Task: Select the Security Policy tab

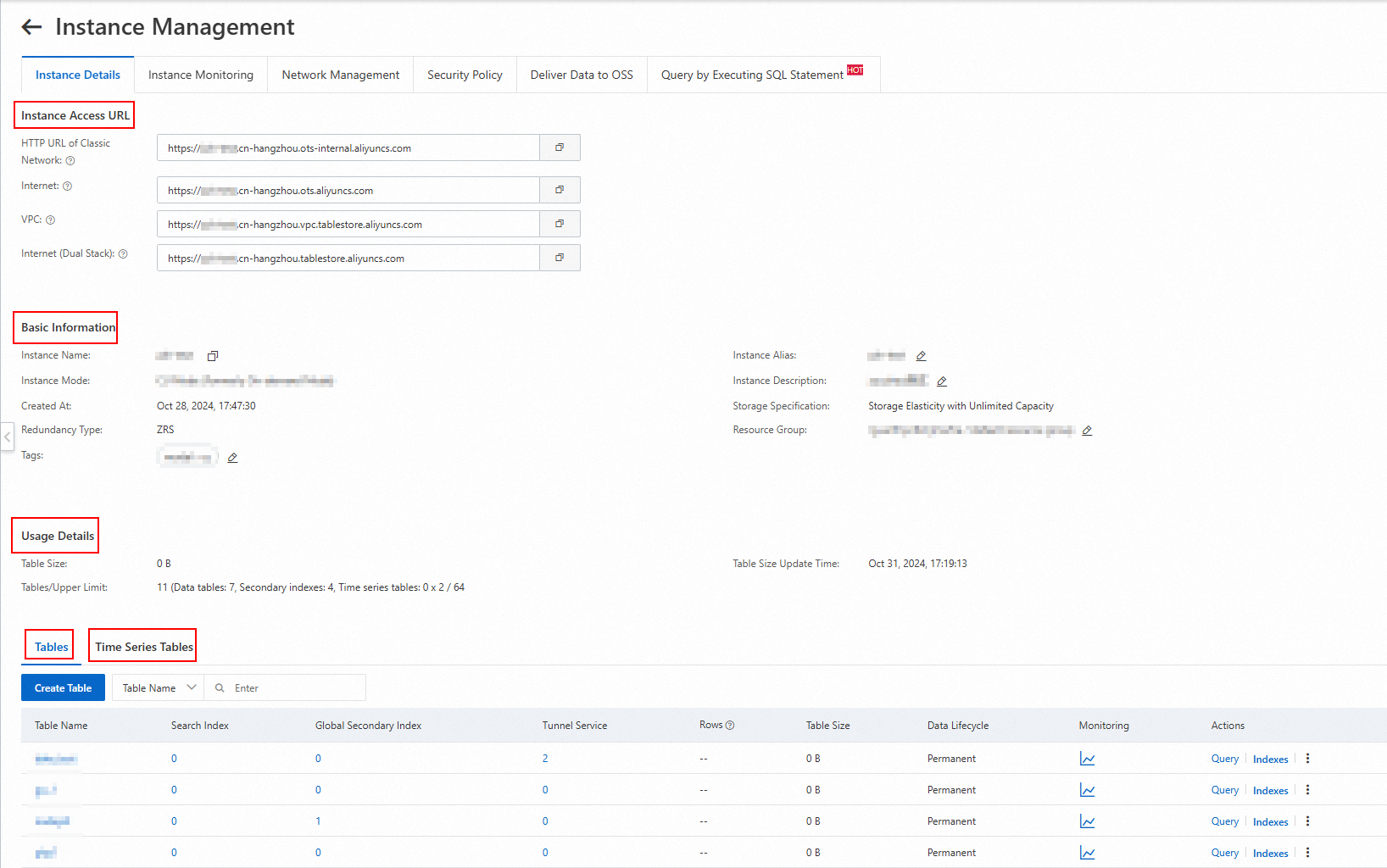Action: tap(465, 75)
